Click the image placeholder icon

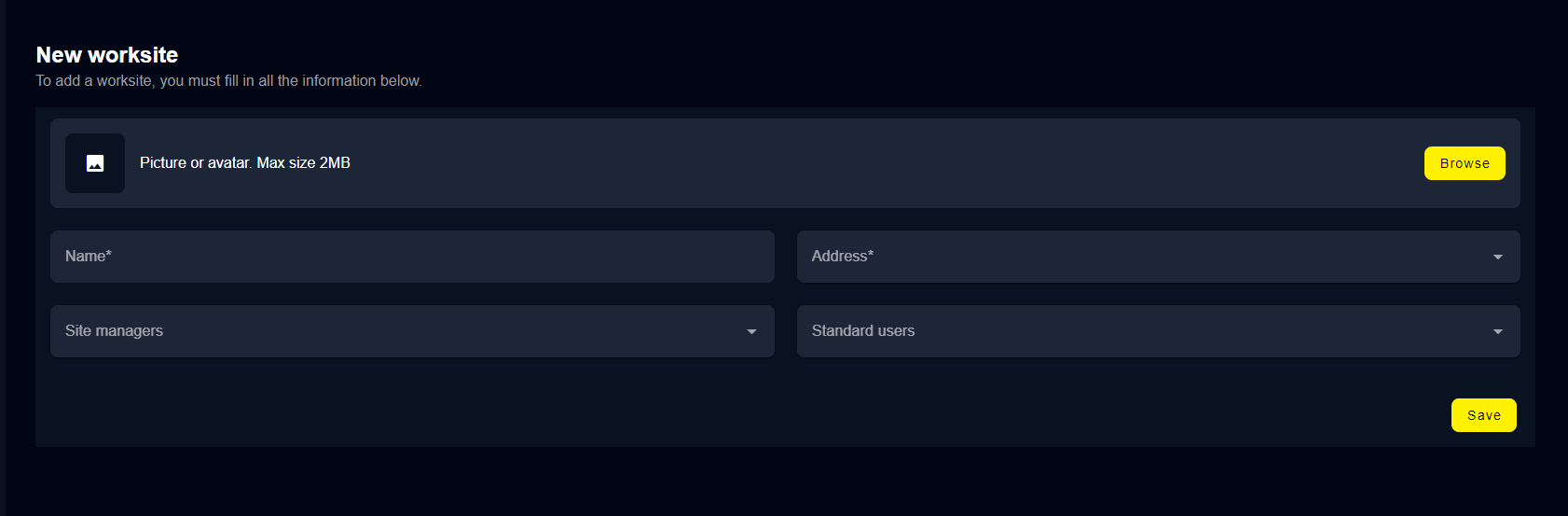pyautogui.click(x=95, y=163)
